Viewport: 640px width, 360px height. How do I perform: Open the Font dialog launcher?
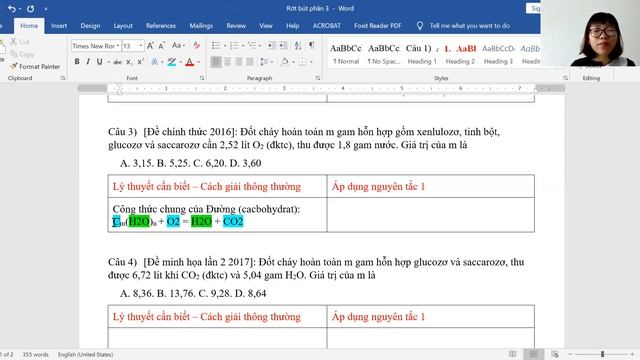[x=202, y=78]
